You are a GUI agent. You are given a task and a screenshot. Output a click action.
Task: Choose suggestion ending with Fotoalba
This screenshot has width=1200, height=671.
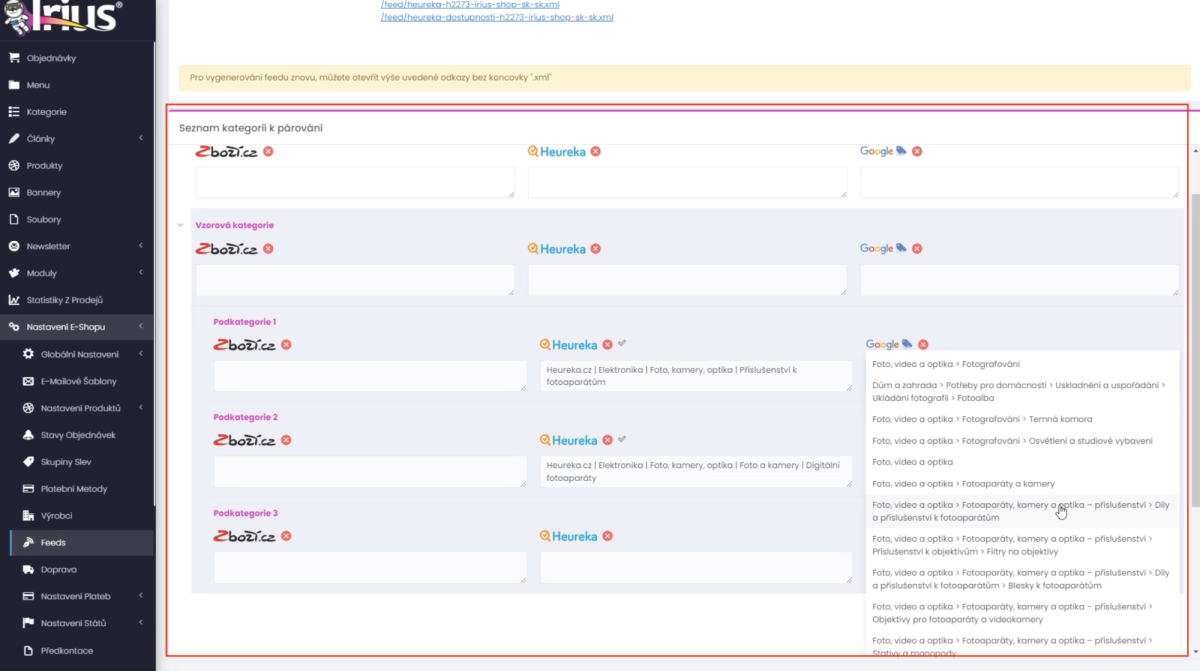1022,391
